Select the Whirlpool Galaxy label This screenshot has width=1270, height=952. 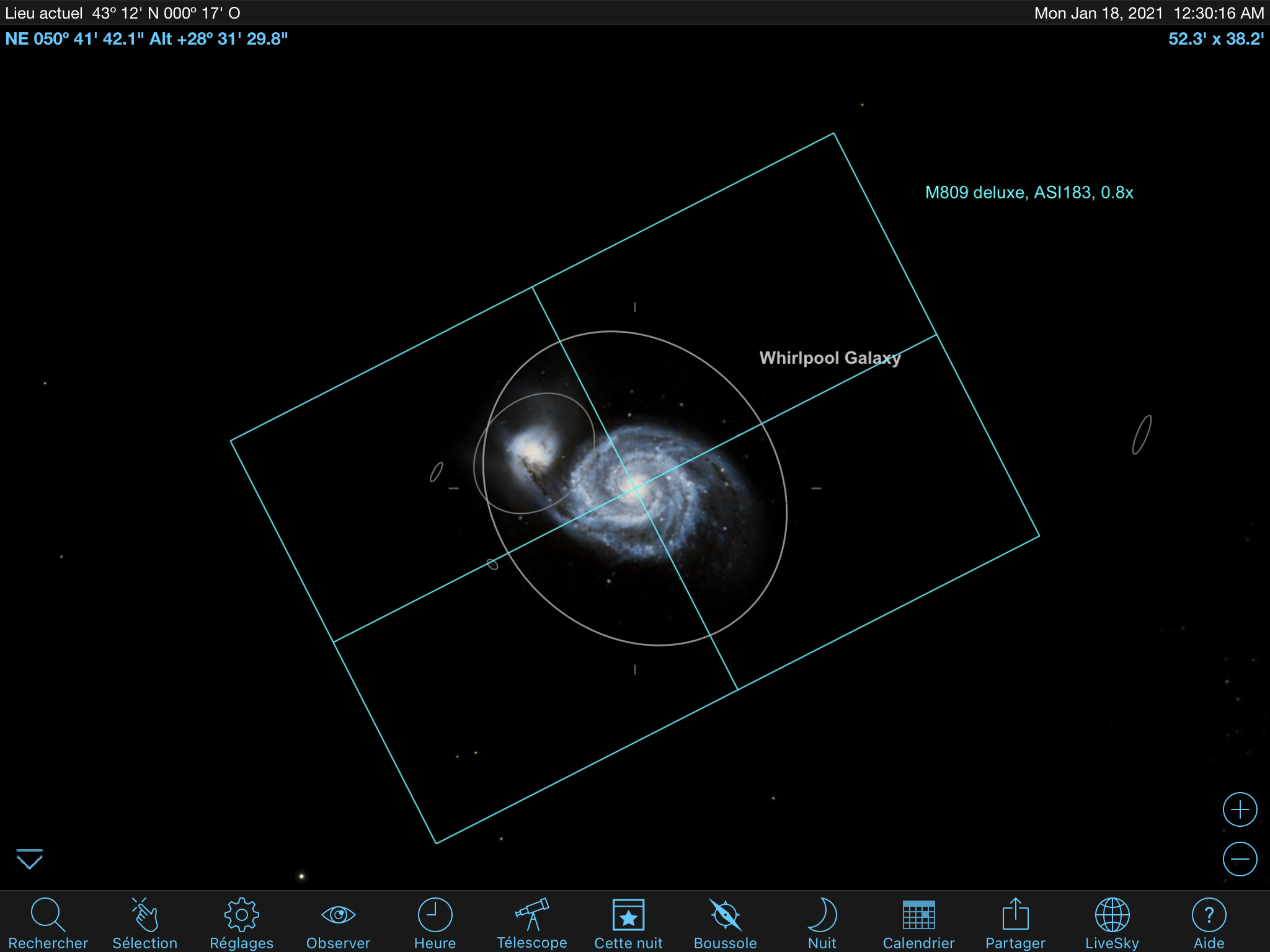coord(830,358)
